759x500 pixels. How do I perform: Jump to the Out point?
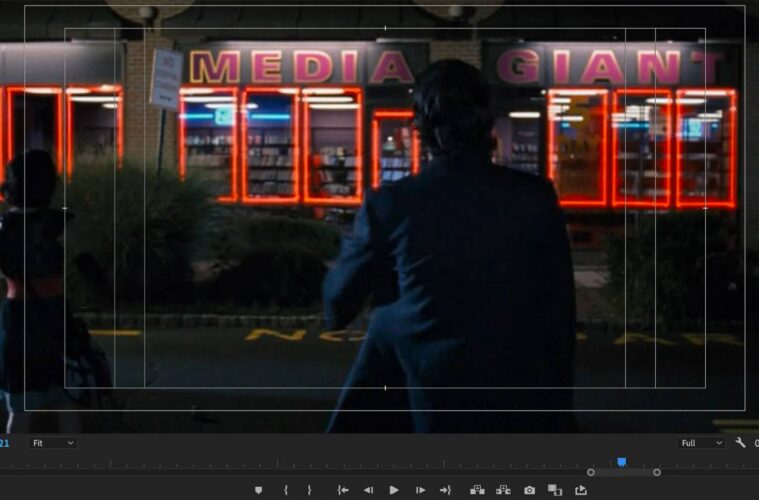click(x=445, y=490)
